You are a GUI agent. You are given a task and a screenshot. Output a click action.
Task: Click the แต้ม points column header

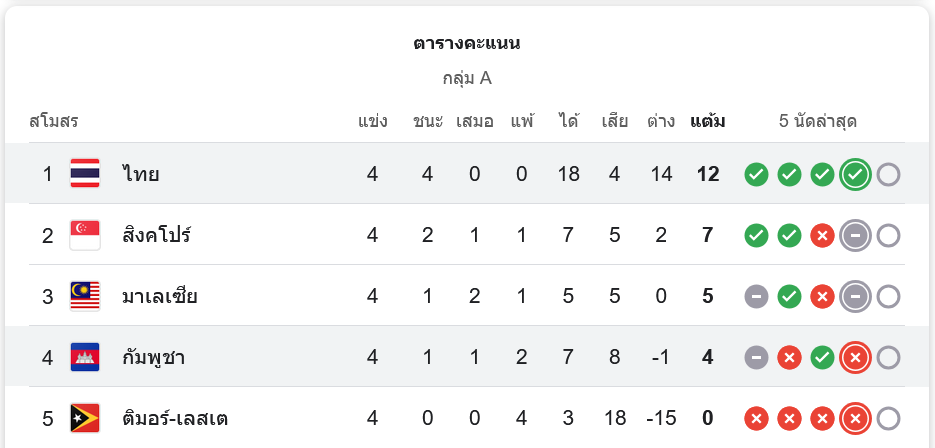coord(707,122)
